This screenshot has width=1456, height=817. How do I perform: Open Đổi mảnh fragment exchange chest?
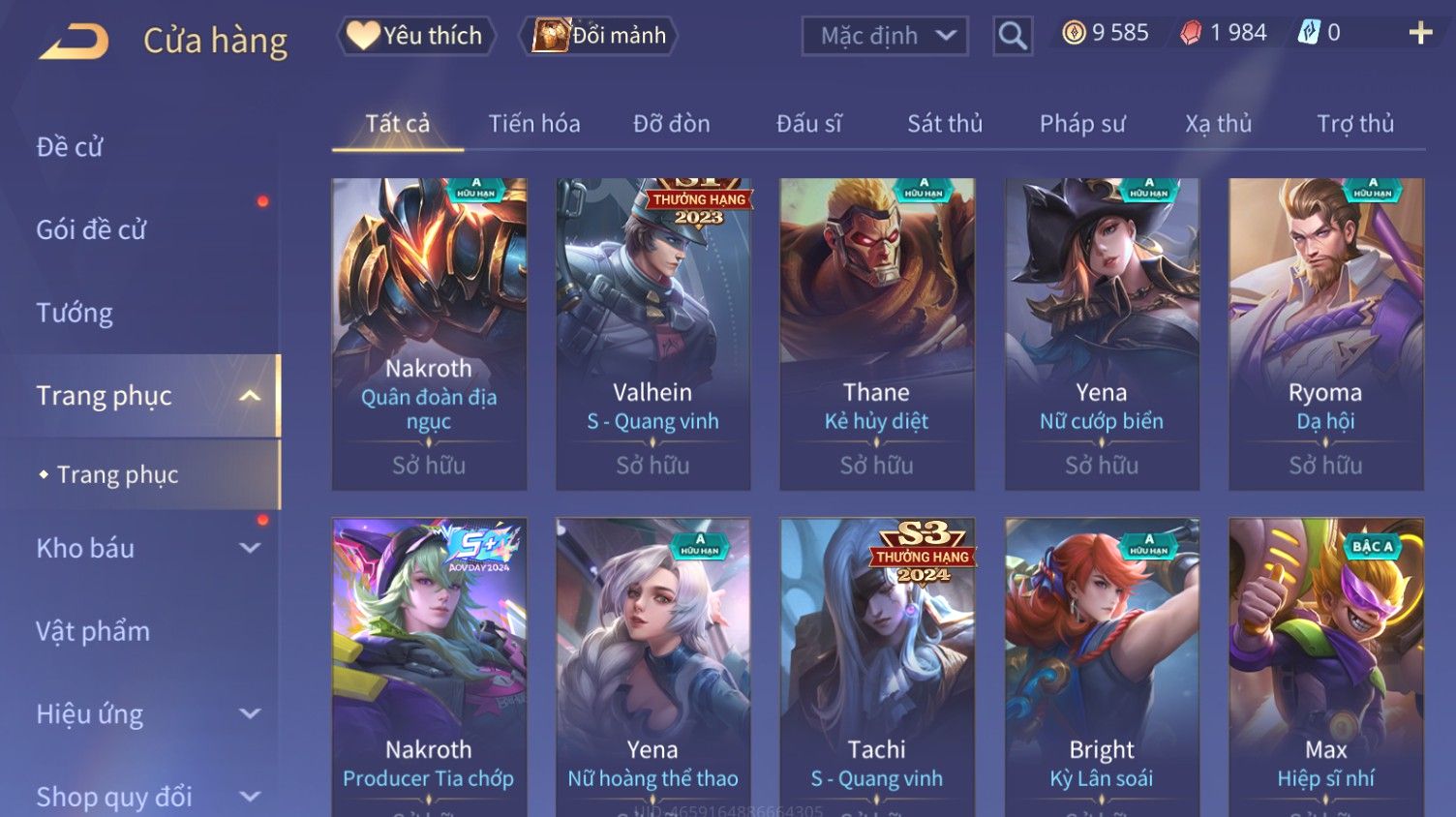pos(598,36)
